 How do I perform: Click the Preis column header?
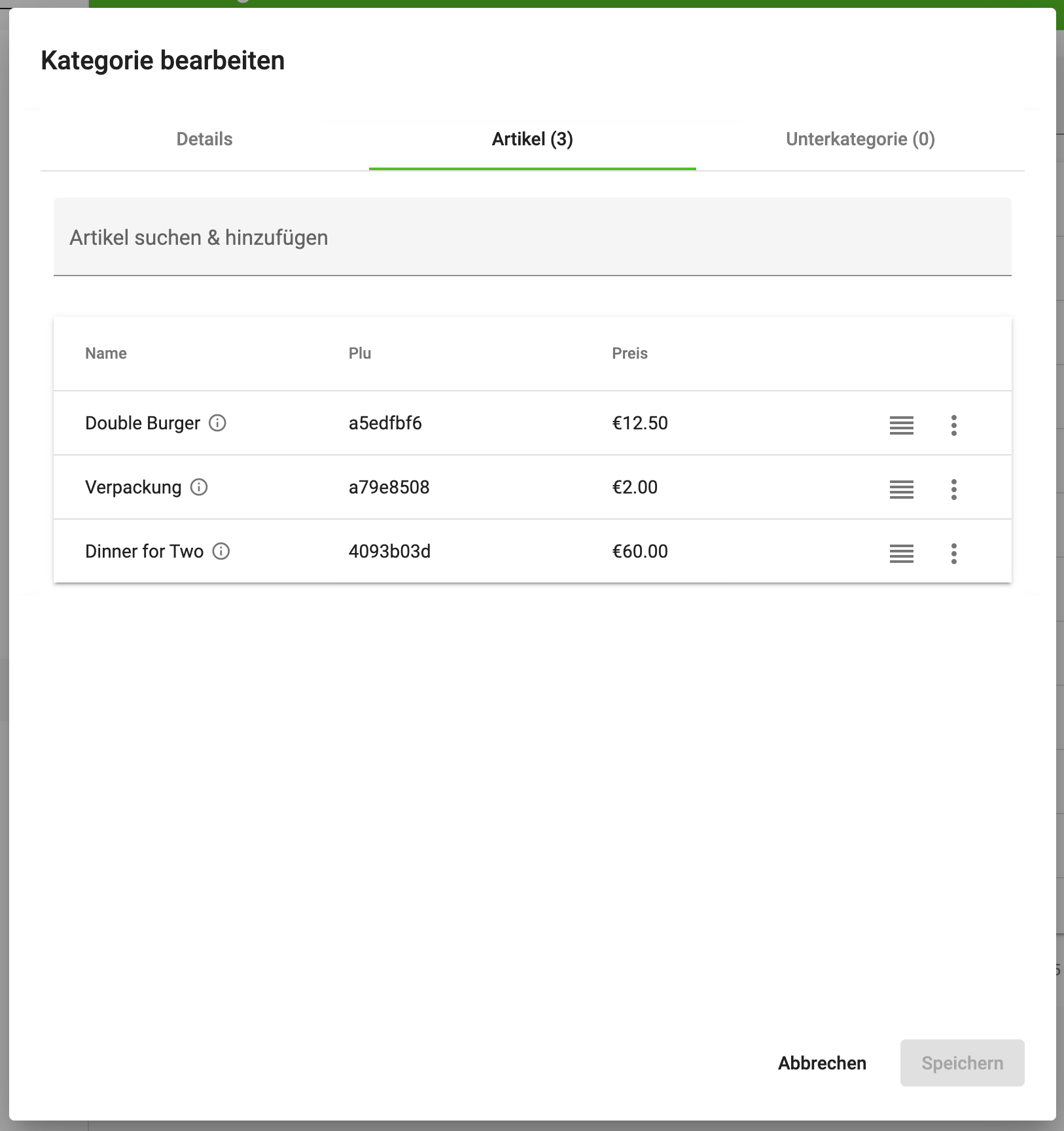(x=630, y=353)
